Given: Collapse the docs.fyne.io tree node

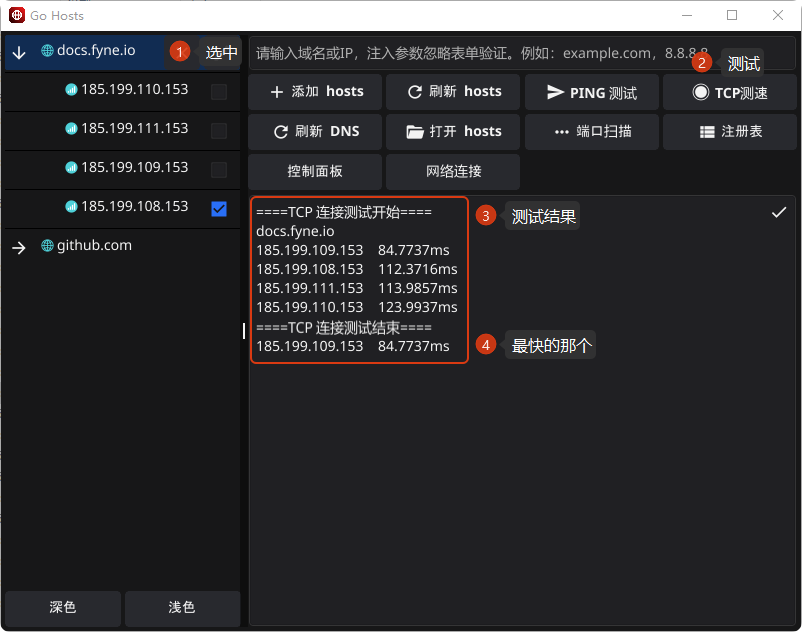Looking at the screenshot, I should coord(19,52).
